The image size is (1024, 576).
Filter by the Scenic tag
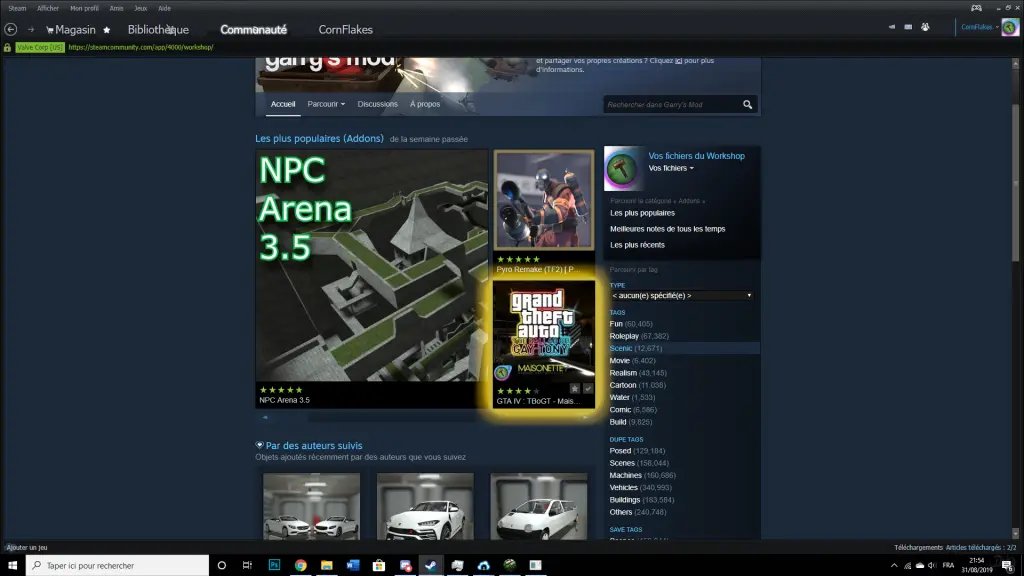click(620, 348)
